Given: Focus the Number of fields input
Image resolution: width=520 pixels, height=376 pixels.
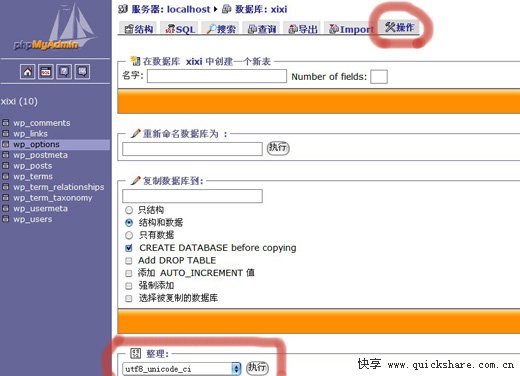Looking at the screenshot, I should (379, 77).
